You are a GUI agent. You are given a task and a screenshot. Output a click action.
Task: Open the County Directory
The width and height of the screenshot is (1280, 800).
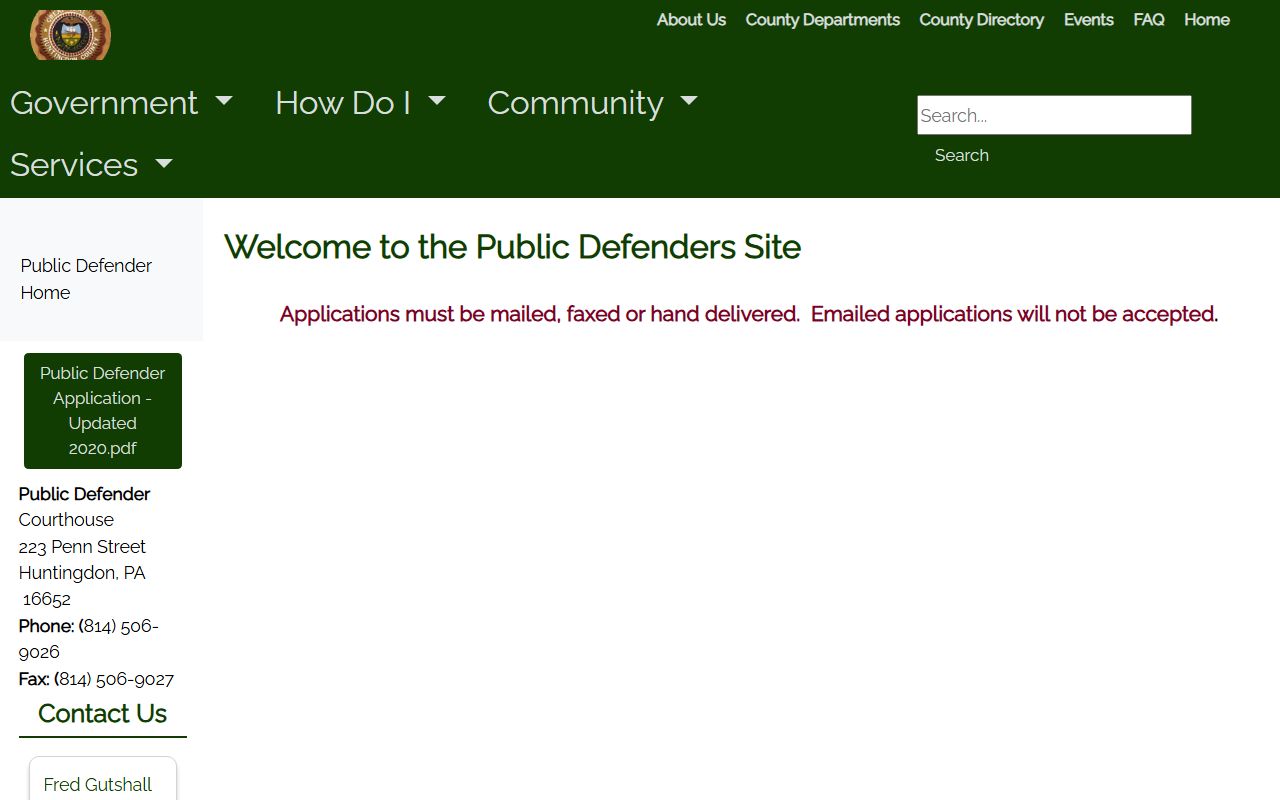click(x=981, y=20)
